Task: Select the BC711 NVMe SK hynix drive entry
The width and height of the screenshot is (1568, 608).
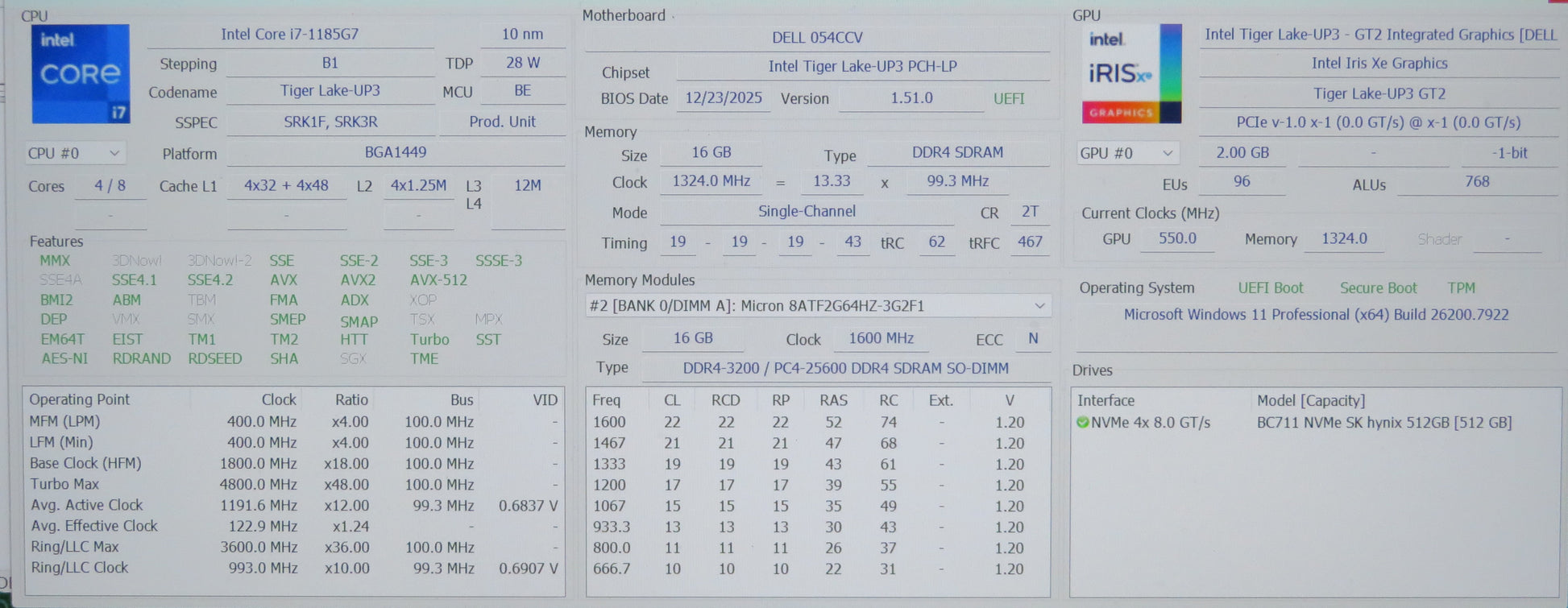Action: (x=1383, y=423)
